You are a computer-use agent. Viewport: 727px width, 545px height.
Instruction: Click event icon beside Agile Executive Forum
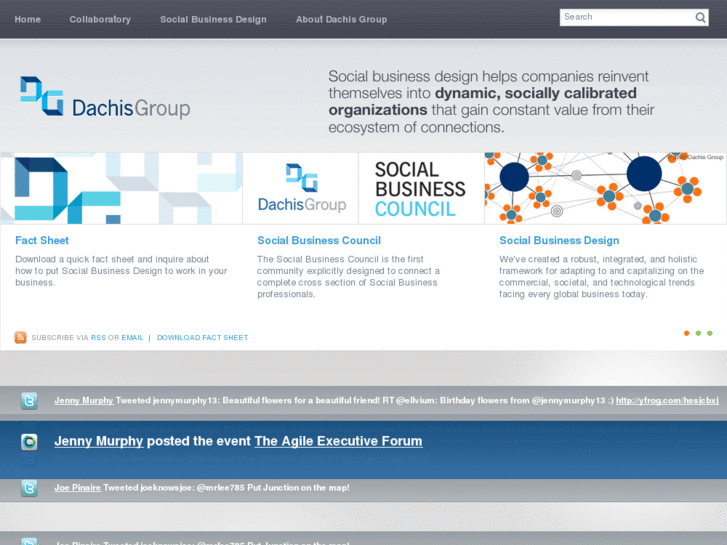click(29, 442)
